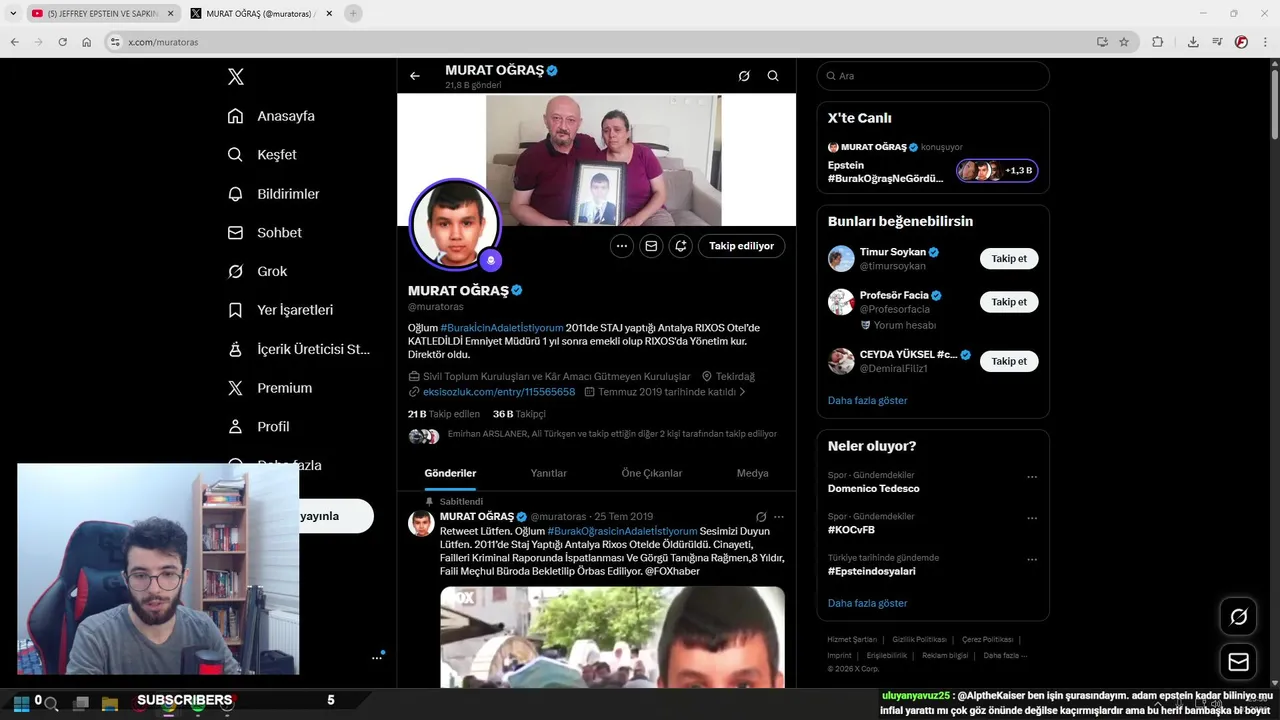Open floating messages envelope button
Screen dimensions: 1280x720
(1238, 662)
